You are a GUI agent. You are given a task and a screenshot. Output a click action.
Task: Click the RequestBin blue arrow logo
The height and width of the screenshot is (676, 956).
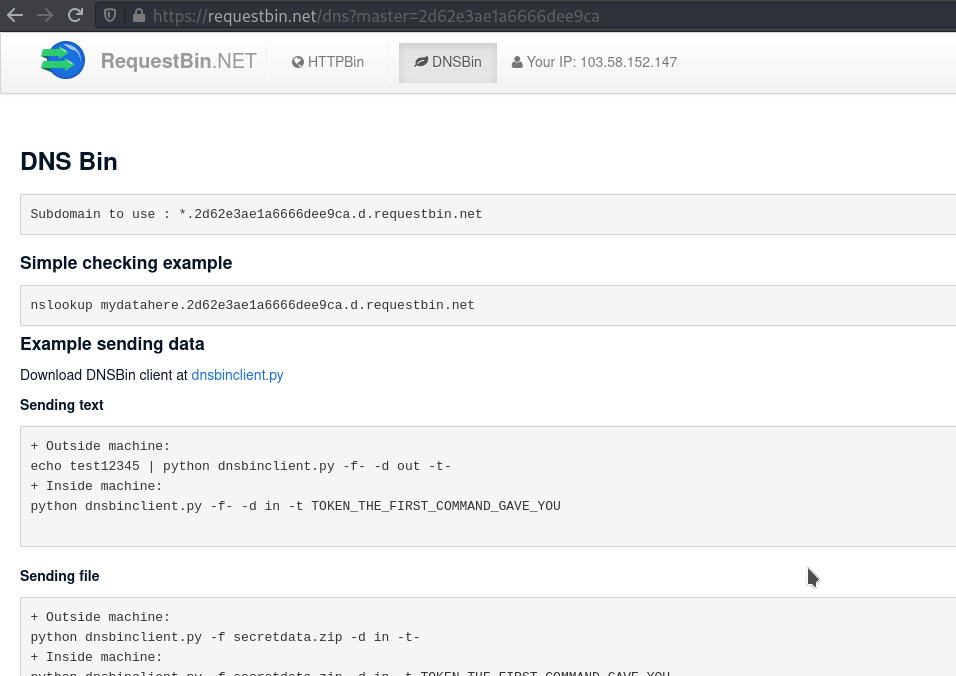(63, 60)
